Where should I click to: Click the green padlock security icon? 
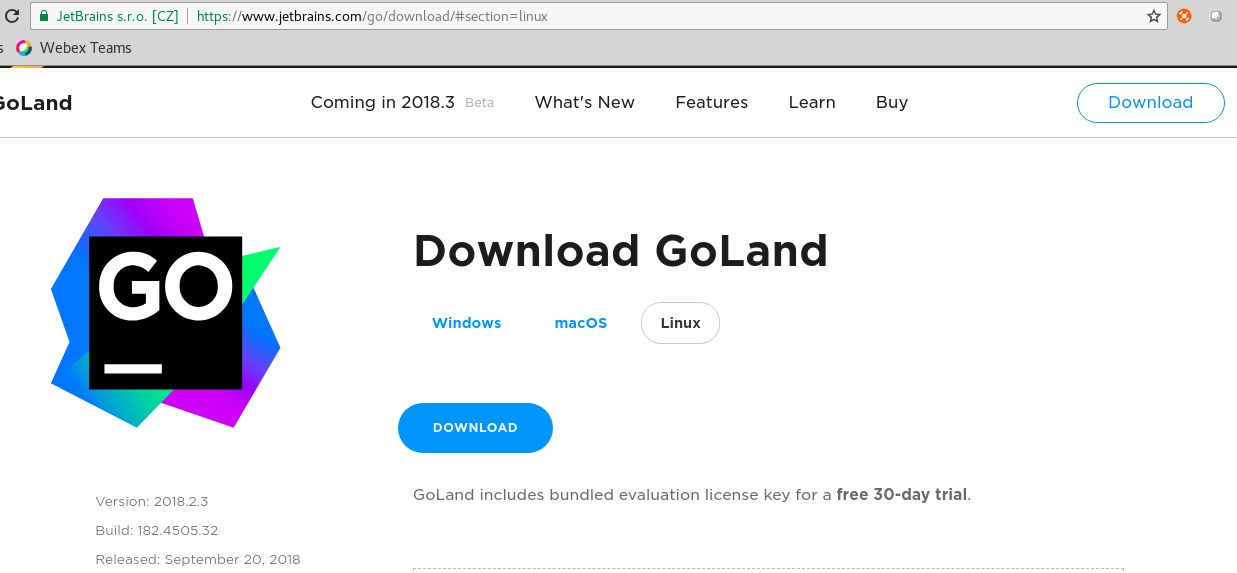pyautogui.click(x=44, y=16)
